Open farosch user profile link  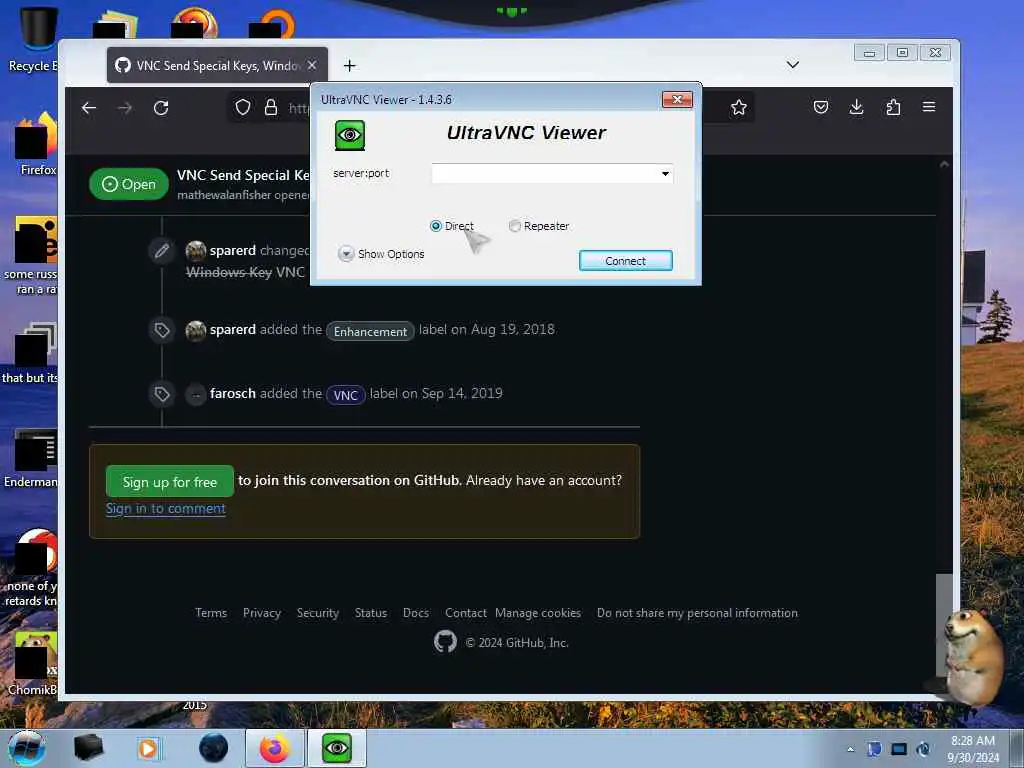[x=232, y=393]
